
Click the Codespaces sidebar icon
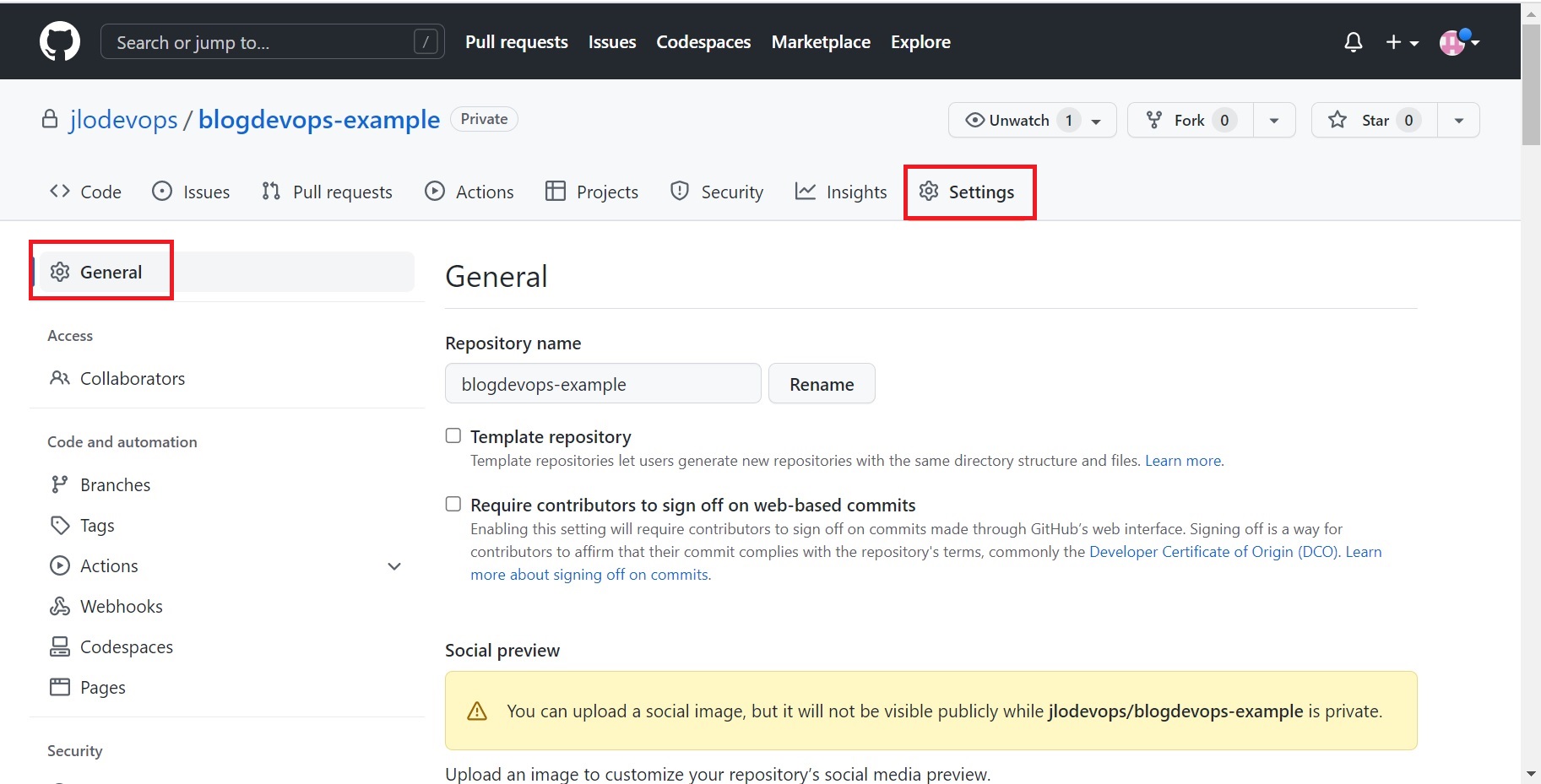coord(60,646)
